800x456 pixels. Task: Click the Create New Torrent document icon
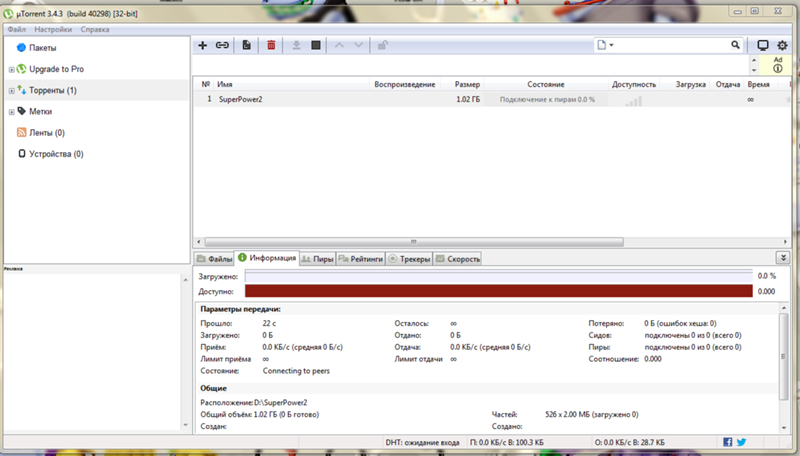[246, 45]
